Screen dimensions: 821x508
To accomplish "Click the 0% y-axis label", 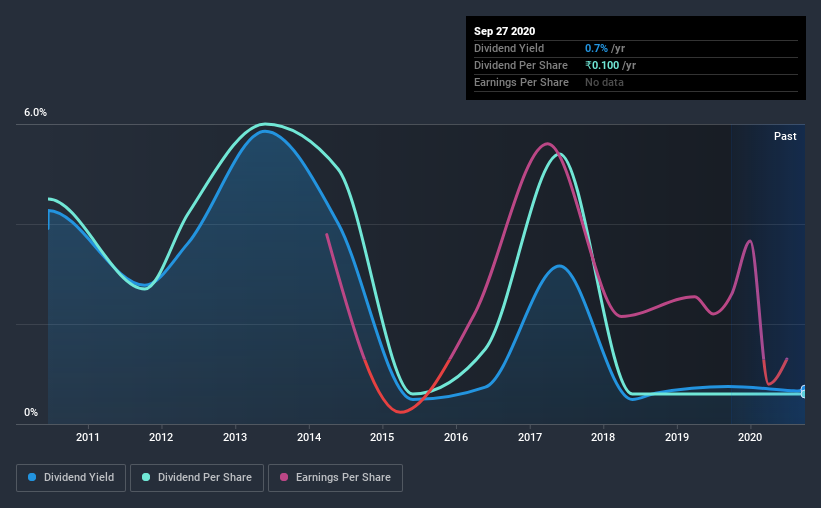I will point(31,413).
